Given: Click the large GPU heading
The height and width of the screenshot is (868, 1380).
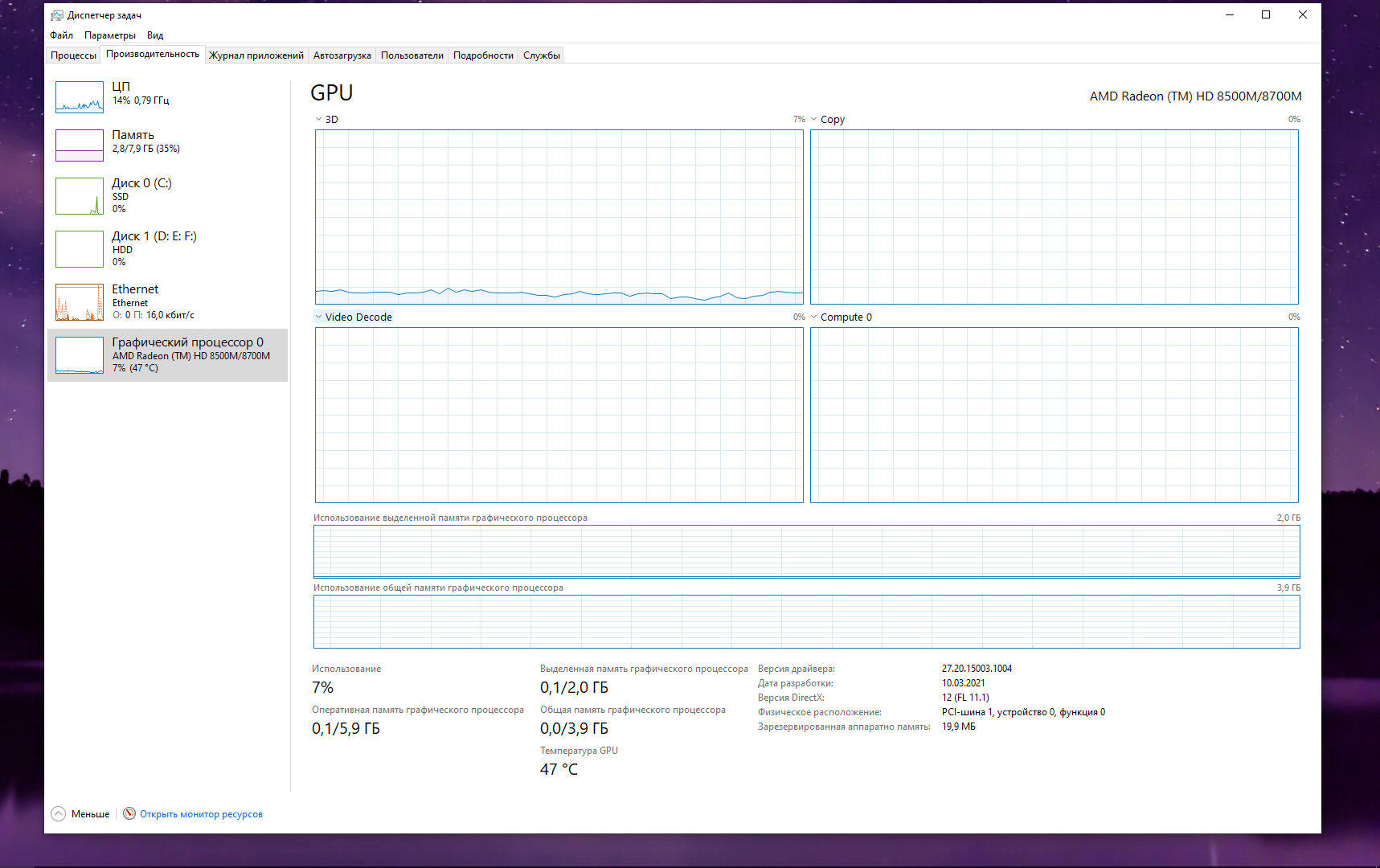Looking at the screenshot, I should tap(332, 93).
